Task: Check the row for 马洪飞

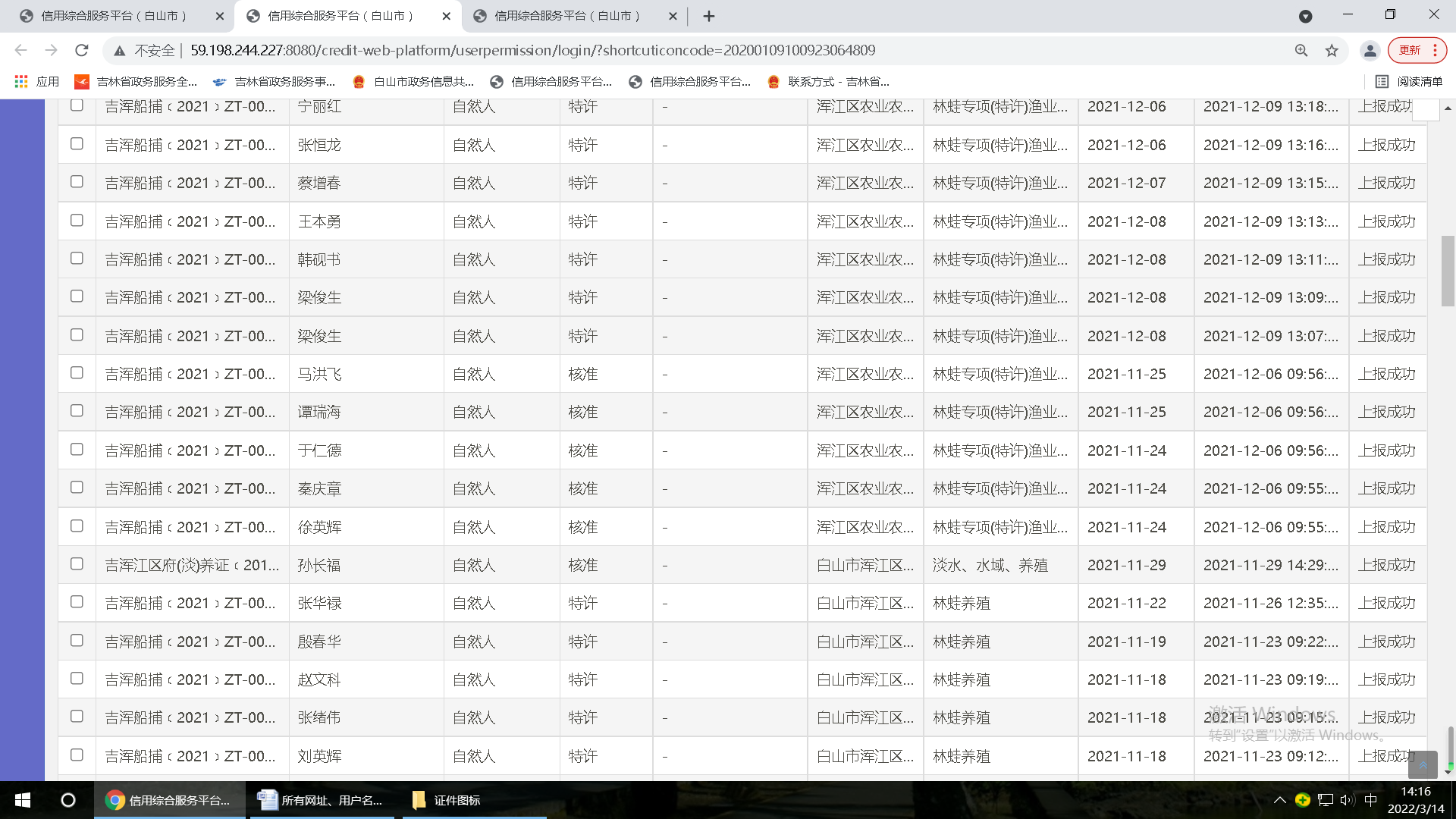Action: pyautogui.click(x=77, y=372)
